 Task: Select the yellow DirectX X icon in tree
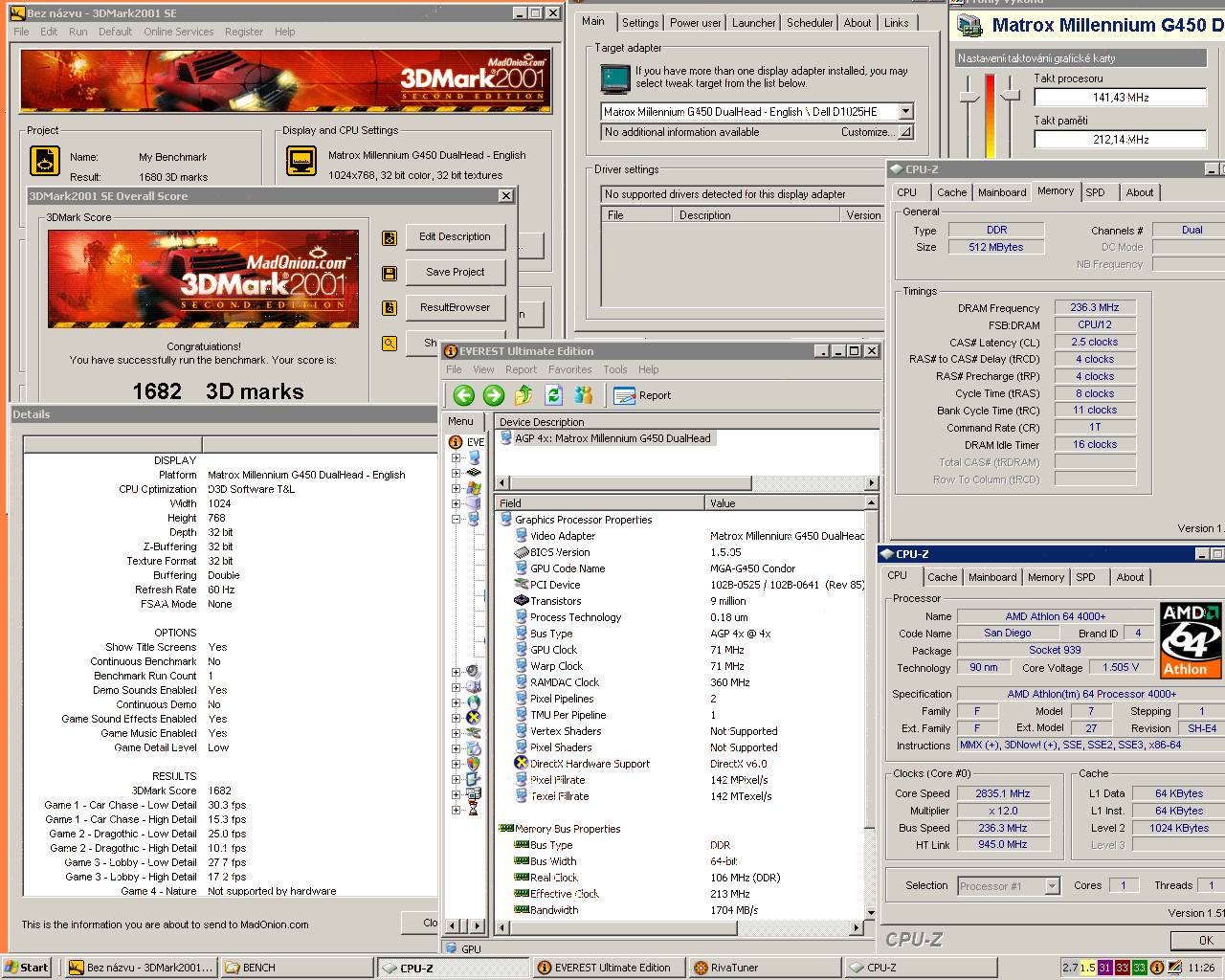pos(473,718)
